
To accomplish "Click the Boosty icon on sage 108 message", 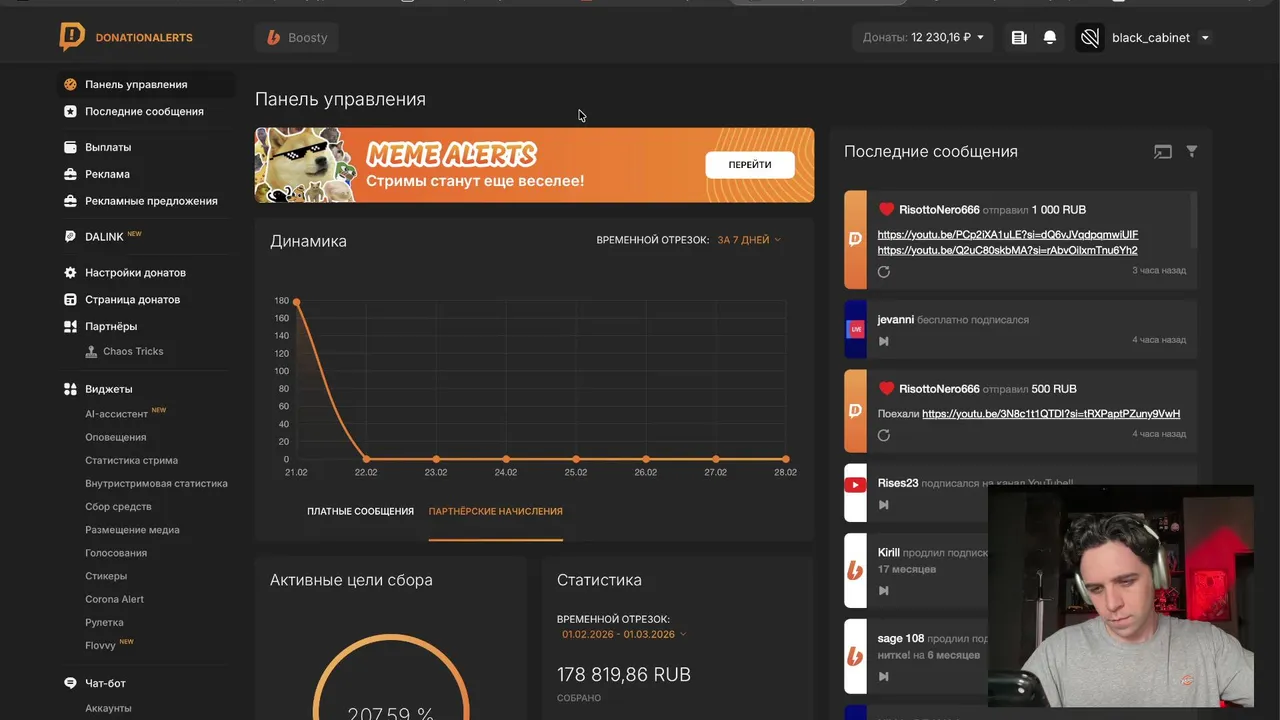I will tap(855, 656).
